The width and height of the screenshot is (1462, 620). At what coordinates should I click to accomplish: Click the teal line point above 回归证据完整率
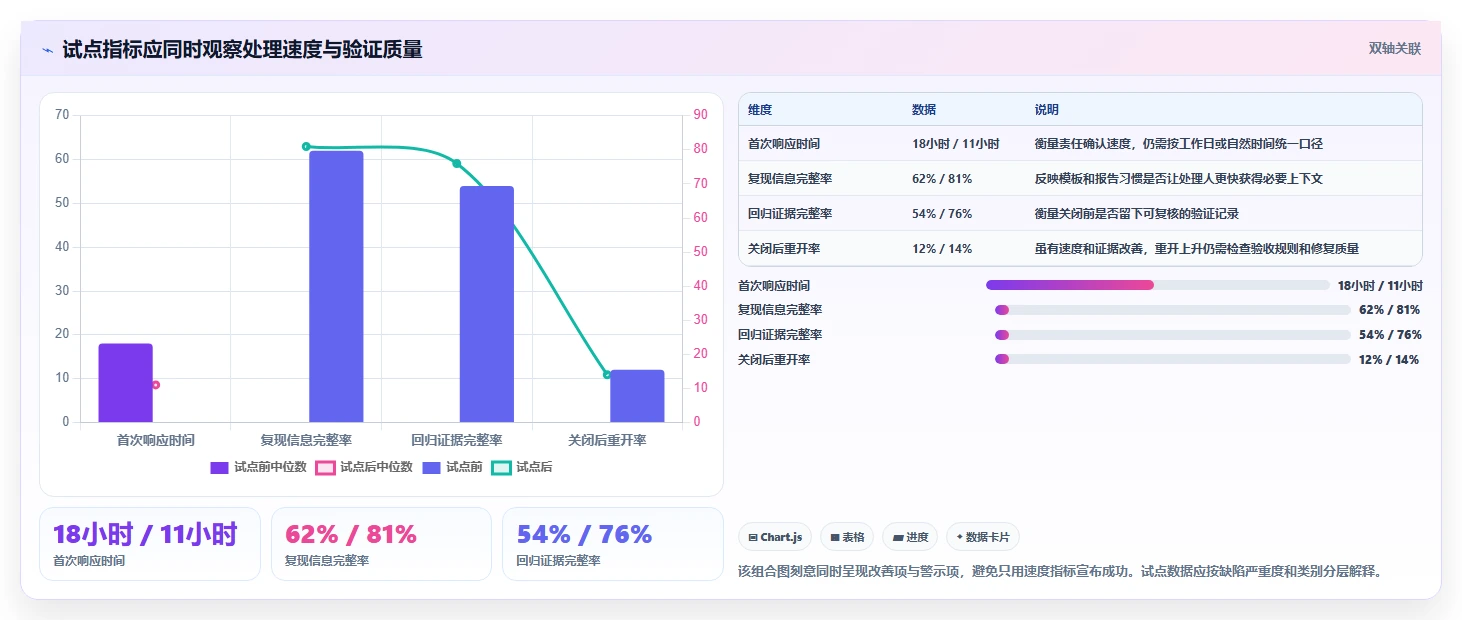click(x=457, y=164)
